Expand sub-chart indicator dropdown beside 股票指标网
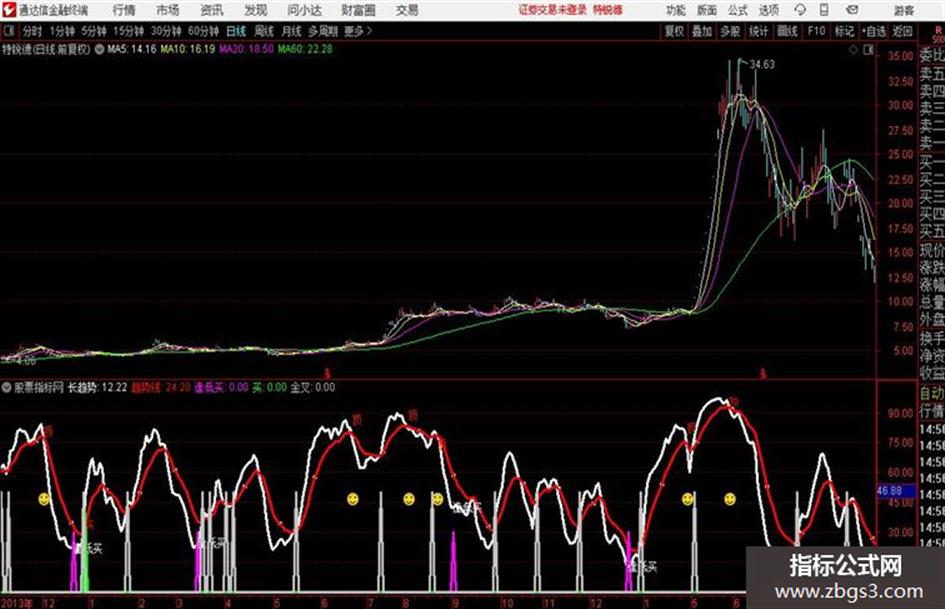The image size is (945, 609). click(7, 387)
